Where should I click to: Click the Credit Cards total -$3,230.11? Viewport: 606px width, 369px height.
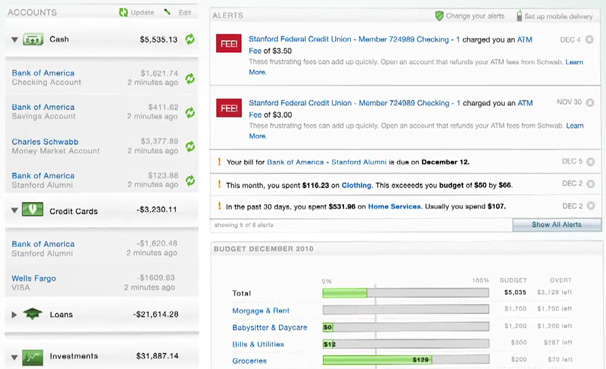(157, 209)
